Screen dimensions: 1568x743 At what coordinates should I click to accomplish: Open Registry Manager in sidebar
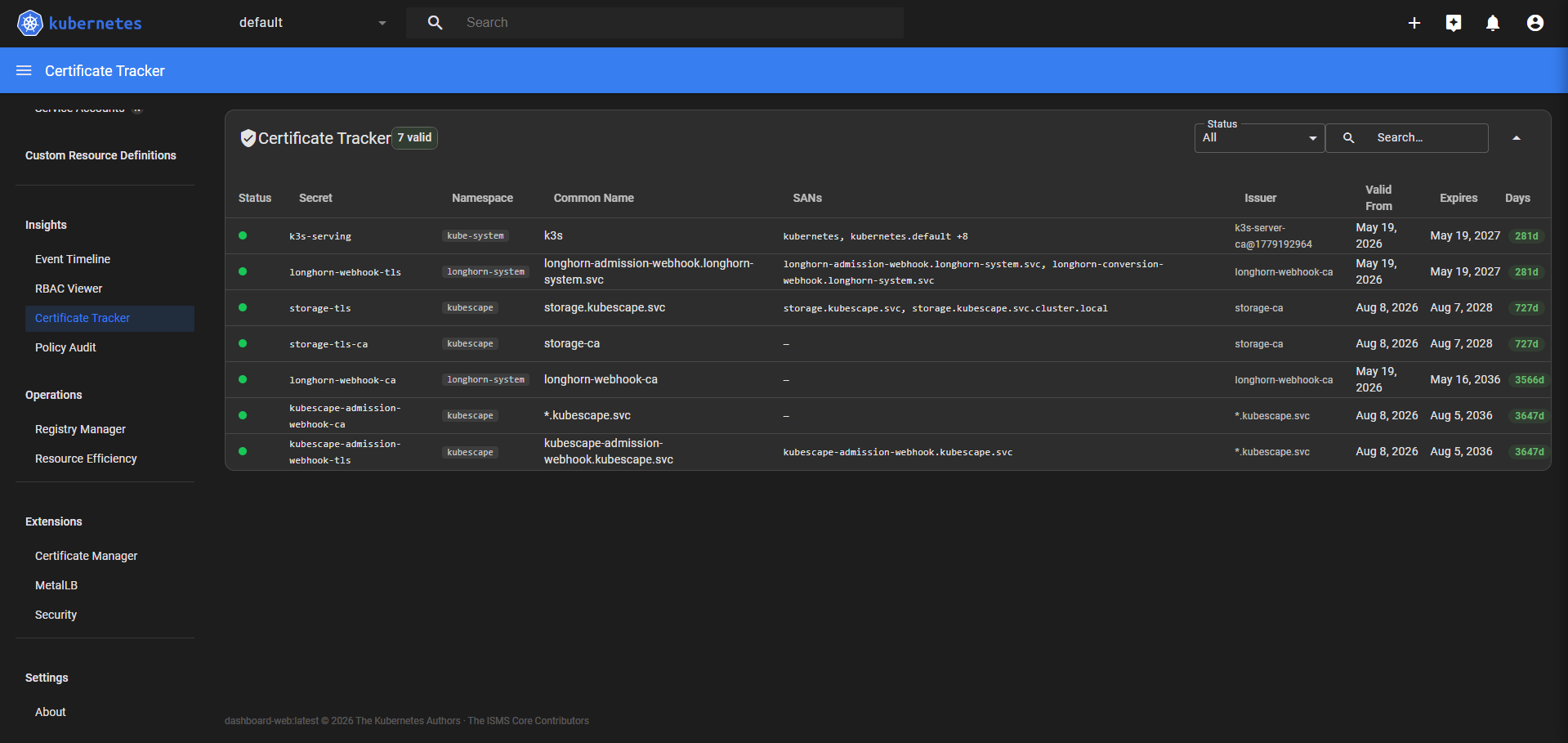(80, 429)
